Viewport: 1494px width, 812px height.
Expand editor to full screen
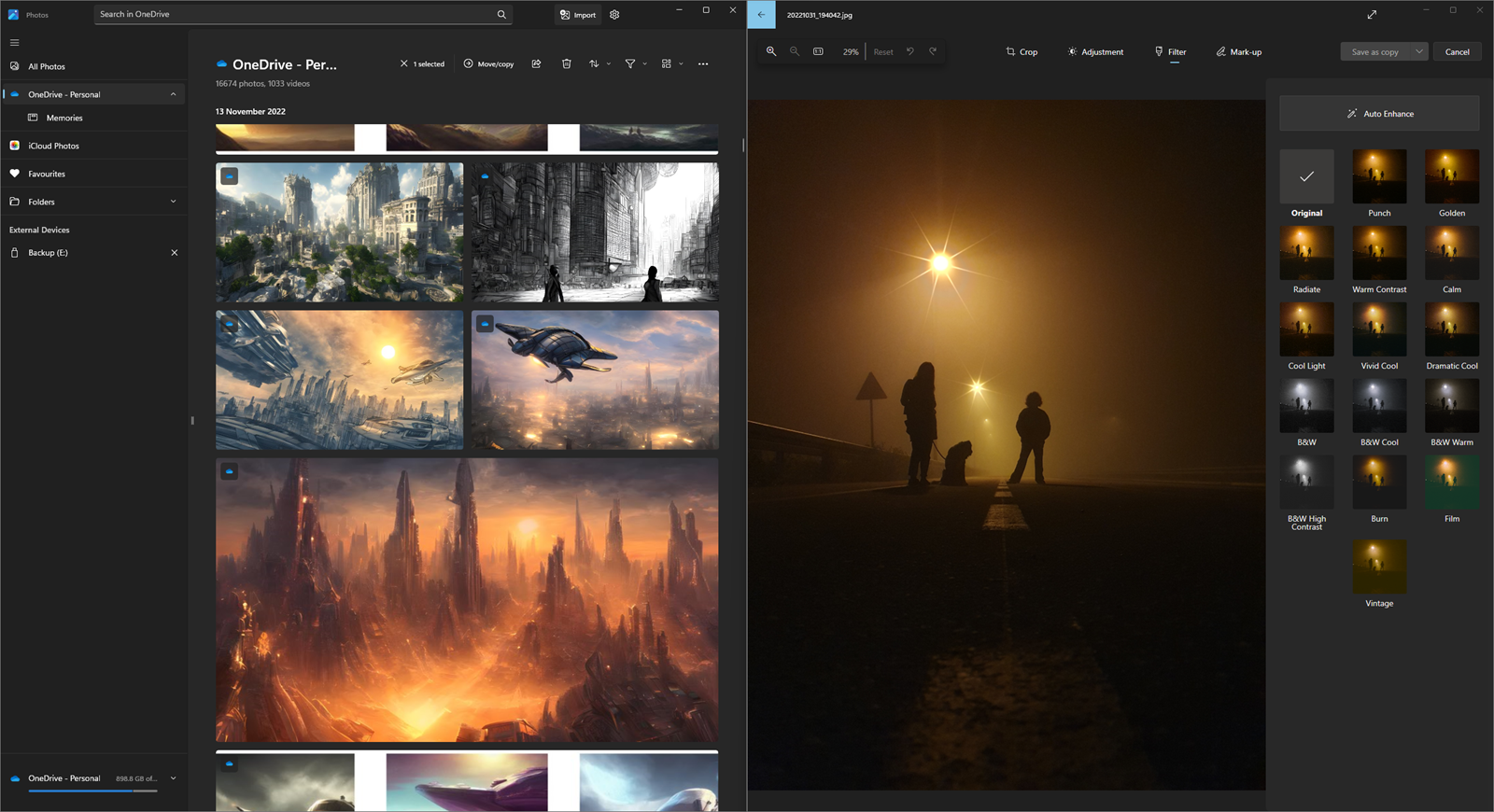(x=1372, y=15)
